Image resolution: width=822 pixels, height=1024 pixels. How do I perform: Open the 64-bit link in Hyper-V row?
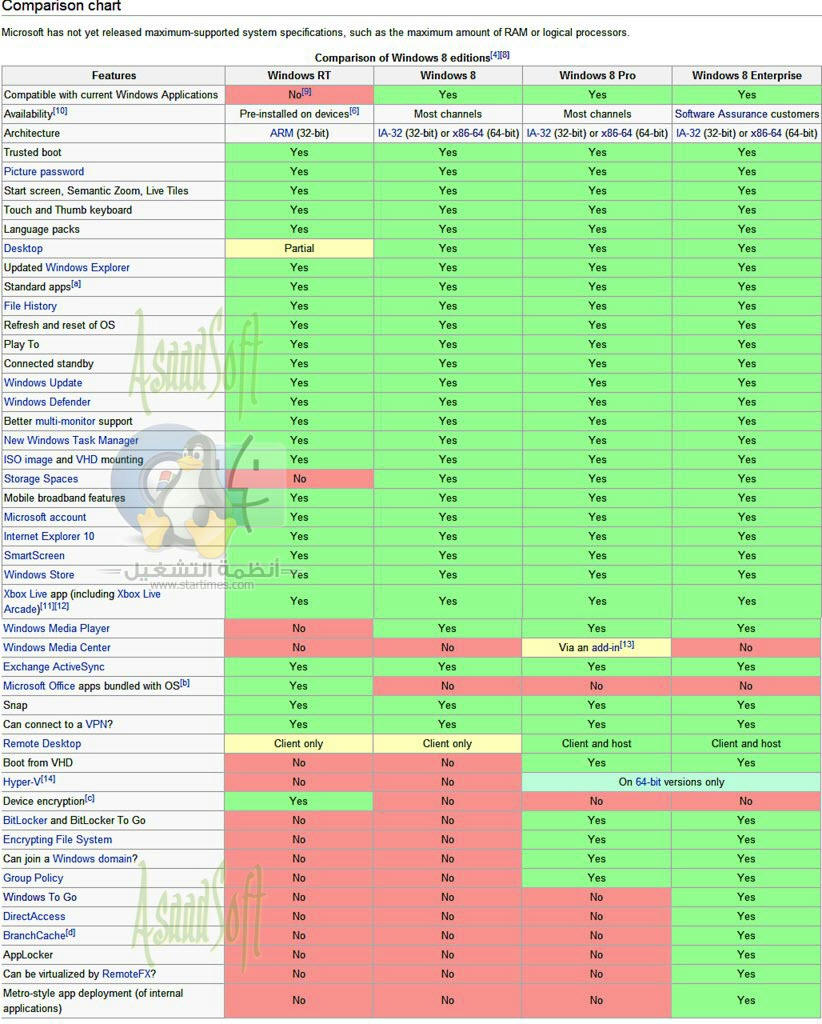(648, 782)
